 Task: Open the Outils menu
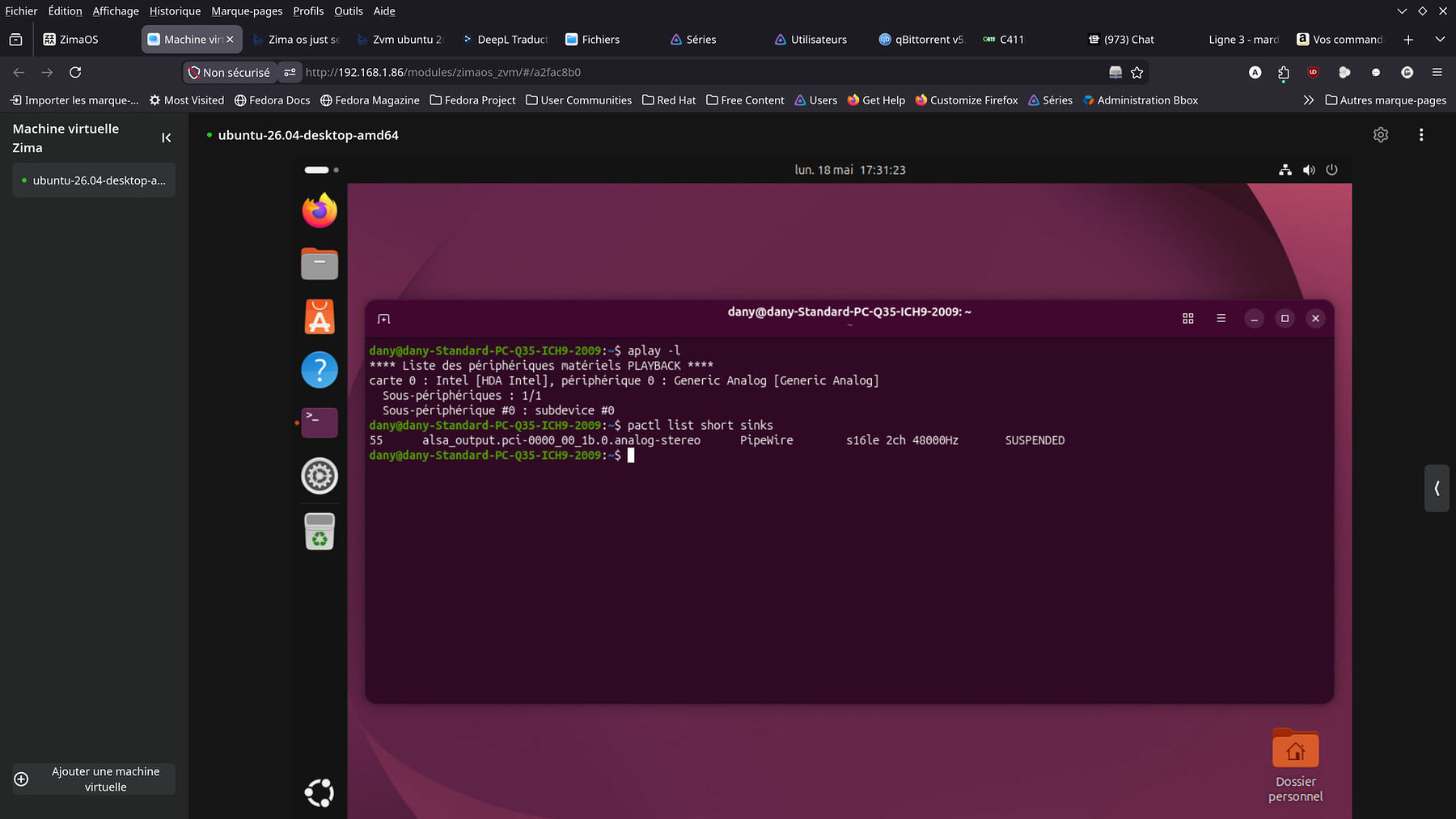(x=349, y=11)
